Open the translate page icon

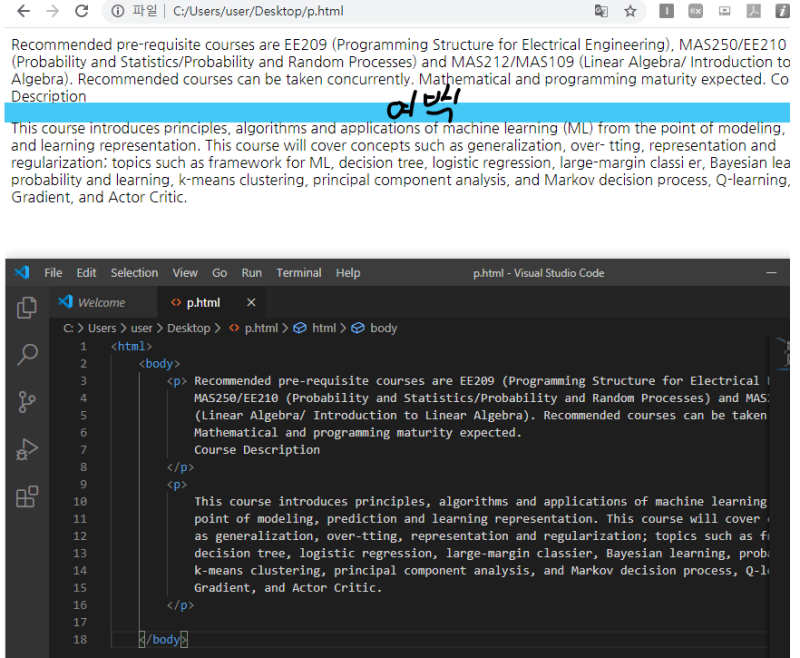601,11
